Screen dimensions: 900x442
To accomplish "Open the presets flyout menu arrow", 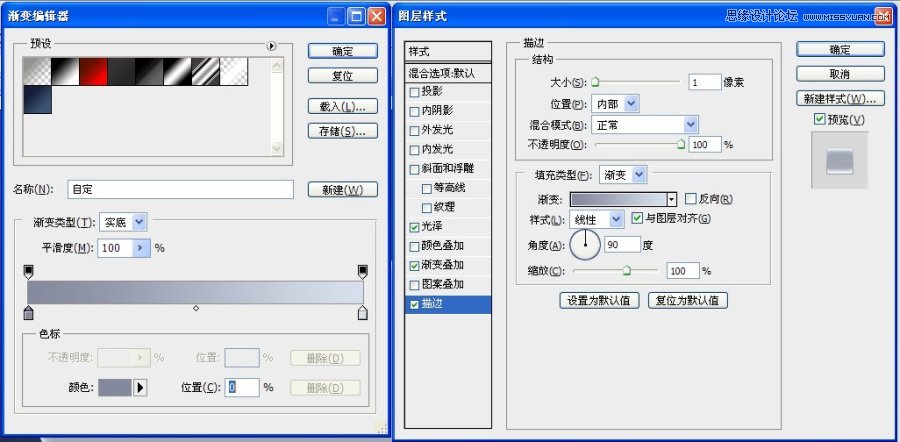I will tap(272, 46).
